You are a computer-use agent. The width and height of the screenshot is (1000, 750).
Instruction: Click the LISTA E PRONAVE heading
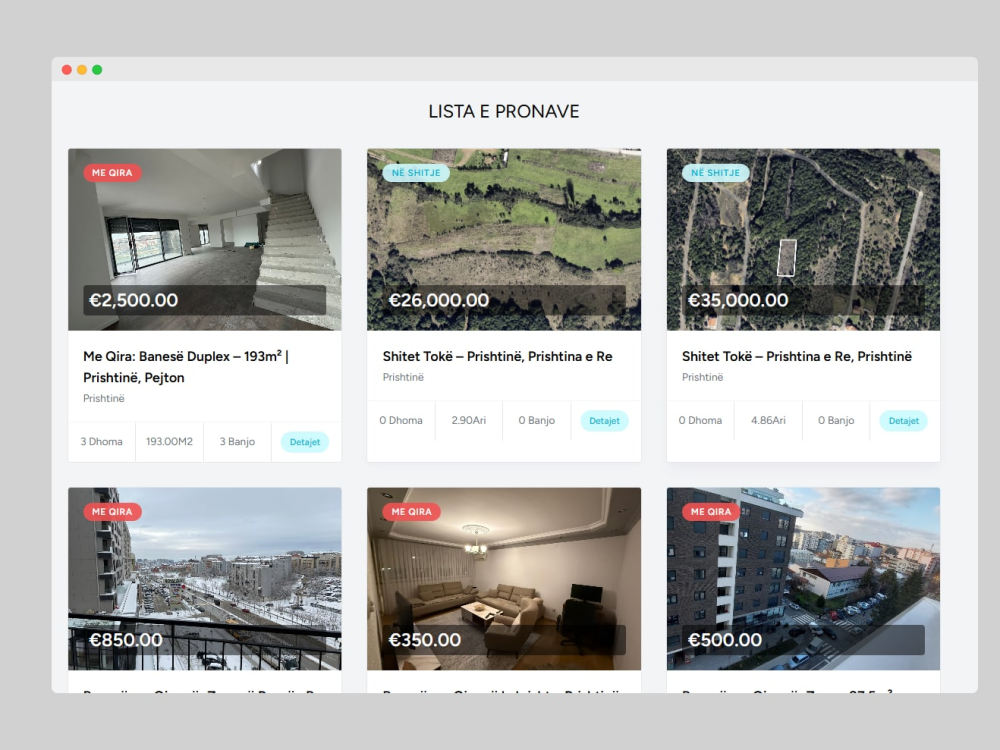click(504, 112)
